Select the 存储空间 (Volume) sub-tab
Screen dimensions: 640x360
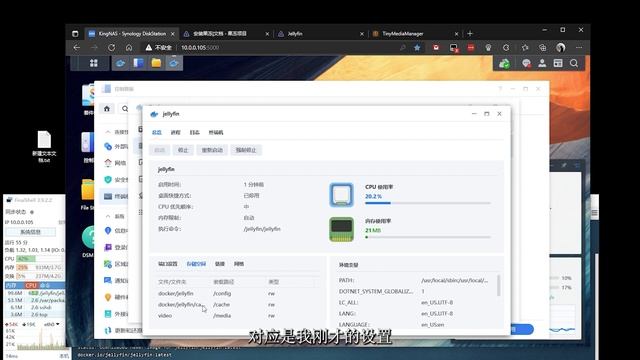[196, 264]
